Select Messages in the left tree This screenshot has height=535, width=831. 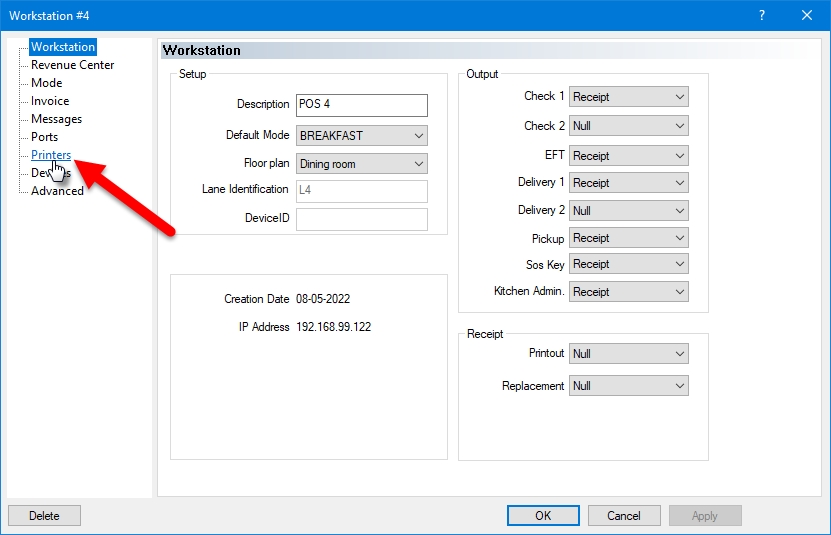tap(56, 119)
